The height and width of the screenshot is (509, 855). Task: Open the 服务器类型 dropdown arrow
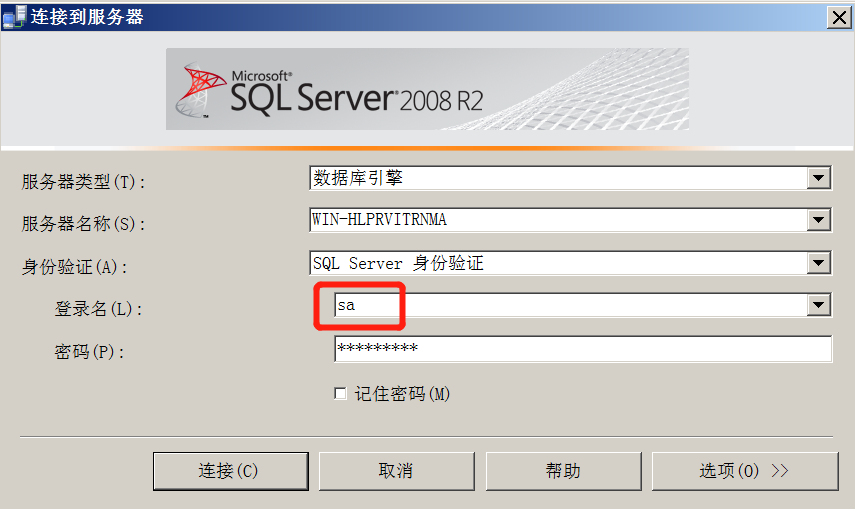click(x=818, y=178)
